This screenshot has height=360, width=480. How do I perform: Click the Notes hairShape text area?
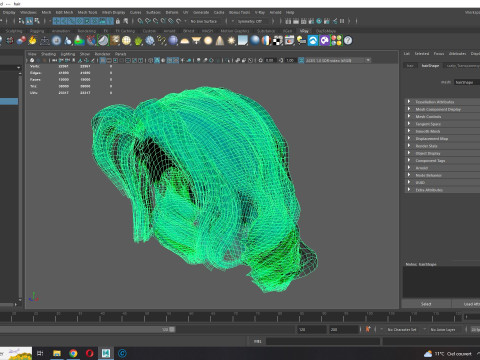pos(441,282)
